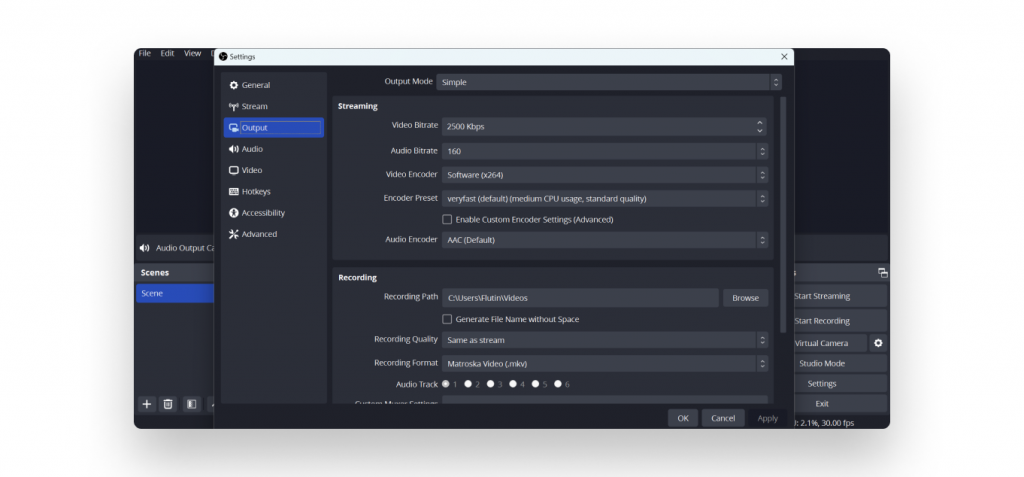
Task: Select Scene in the Scenes list
Action: click(x=174, y=293)
